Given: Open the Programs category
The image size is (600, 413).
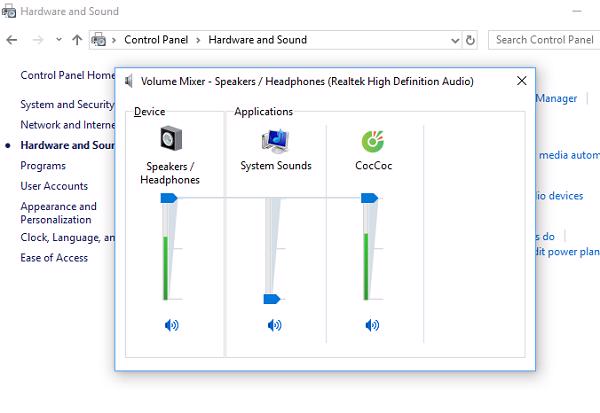Looking at the screenshot, I should tap(43, 166).
